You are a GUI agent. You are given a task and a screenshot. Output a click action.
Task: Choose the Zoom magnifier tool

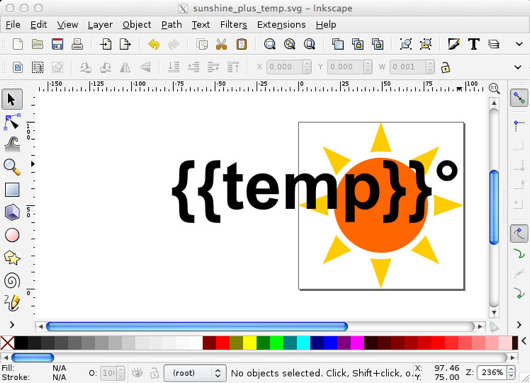point(12,167)
